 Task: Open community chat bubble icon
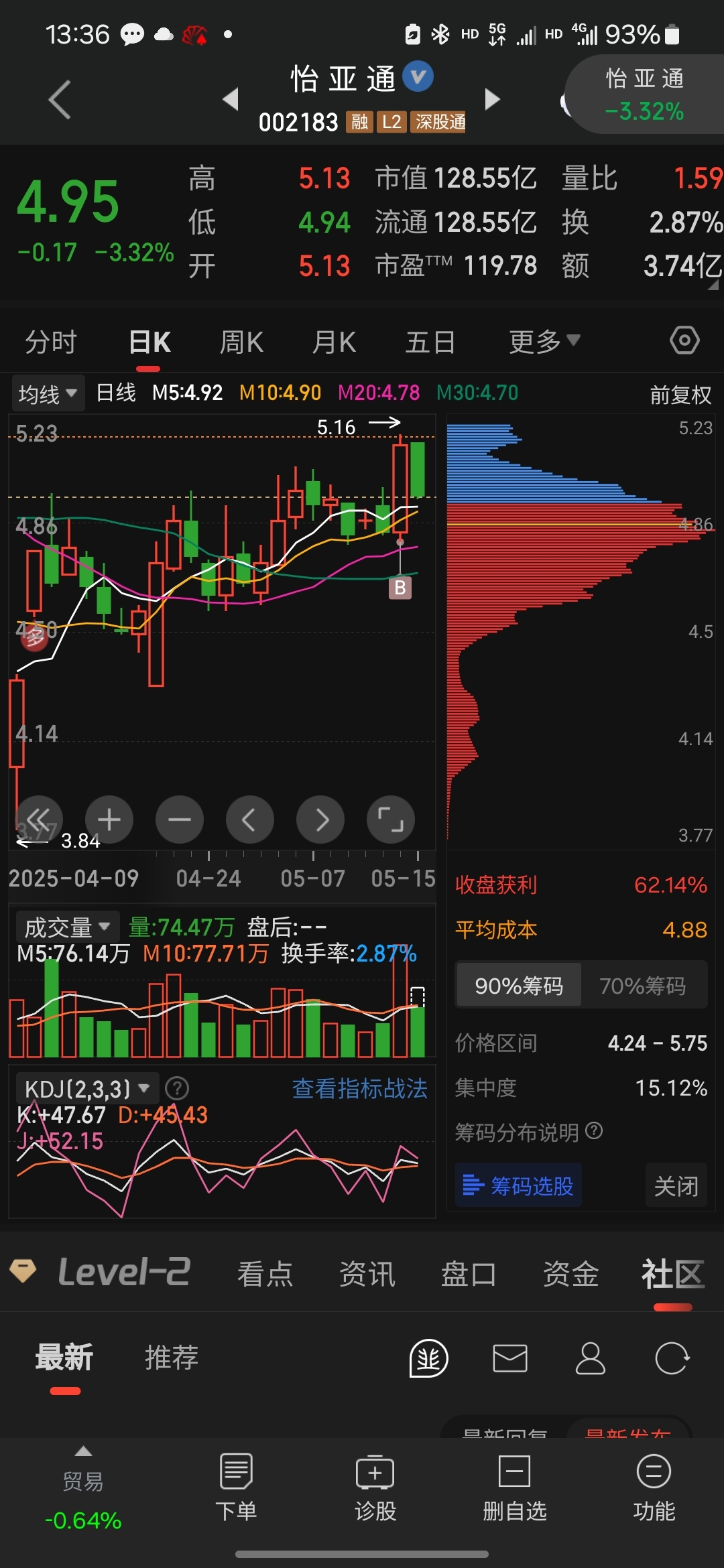pyautogui.click(x=429, y=1359)
